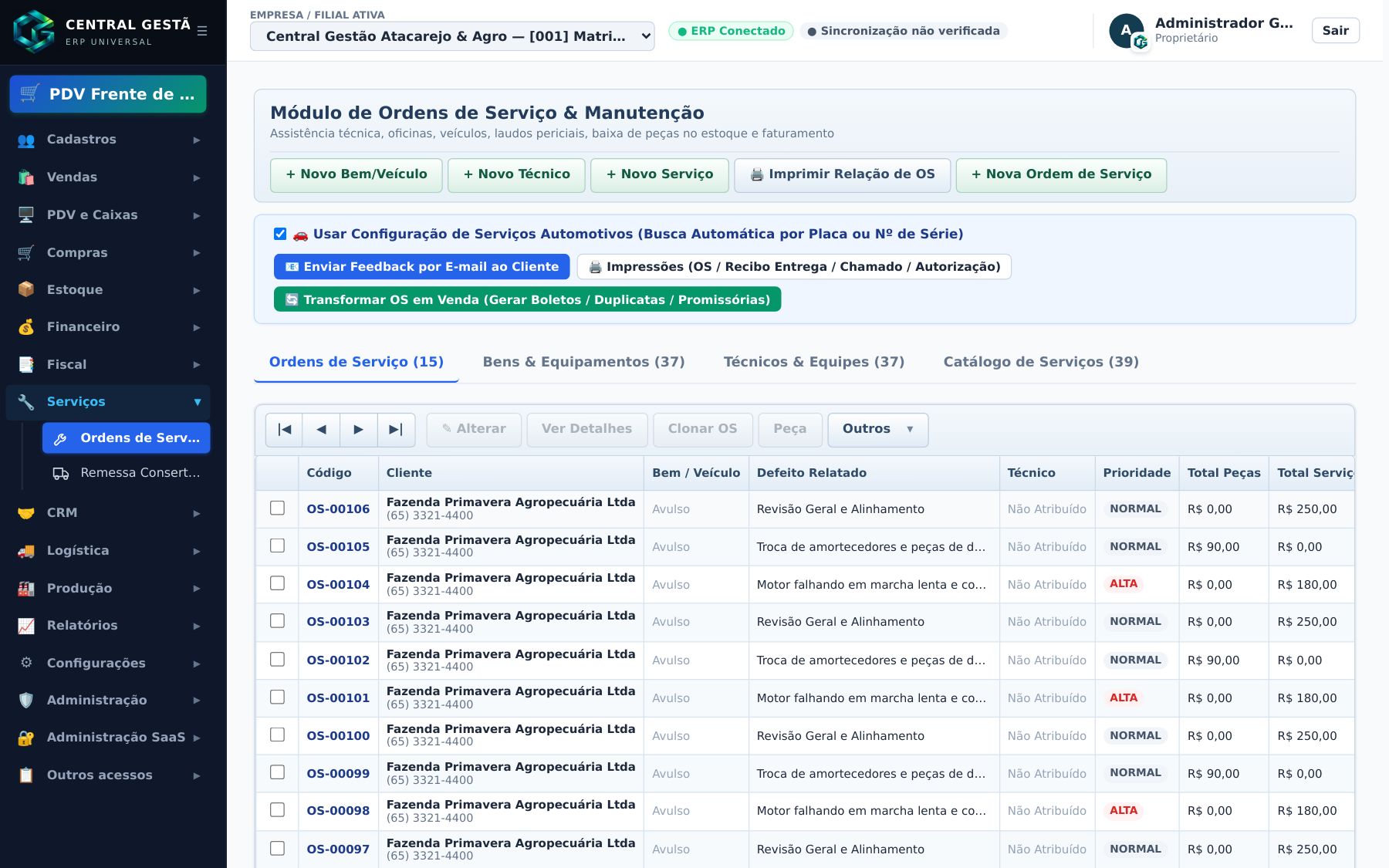Open the Catálogo de Serviços tab
This screenshot has width=1389, height=868.
pyautogui.click(x=1041, y=362)
